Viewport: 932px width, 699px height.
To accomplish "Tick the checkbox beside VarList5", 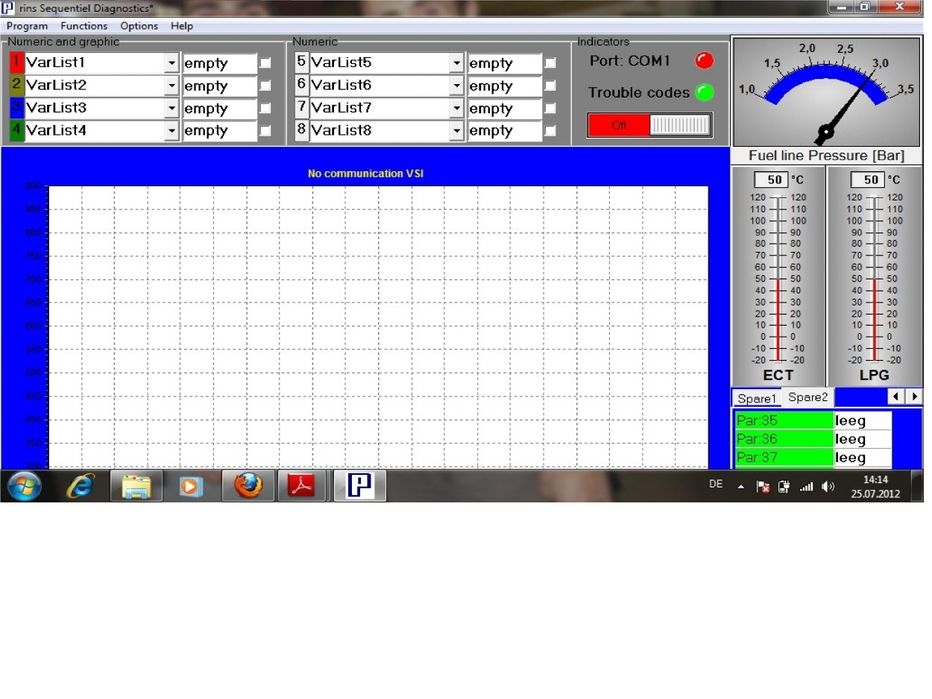I will tap(550, 63).
